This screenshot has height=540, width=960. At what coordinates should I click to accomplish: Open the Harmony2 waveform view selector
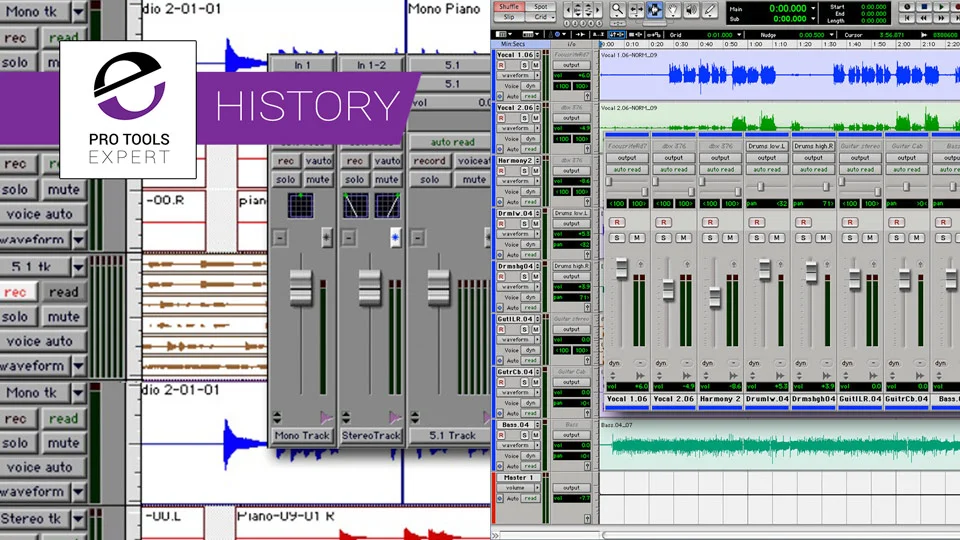[x=519, y=181]
